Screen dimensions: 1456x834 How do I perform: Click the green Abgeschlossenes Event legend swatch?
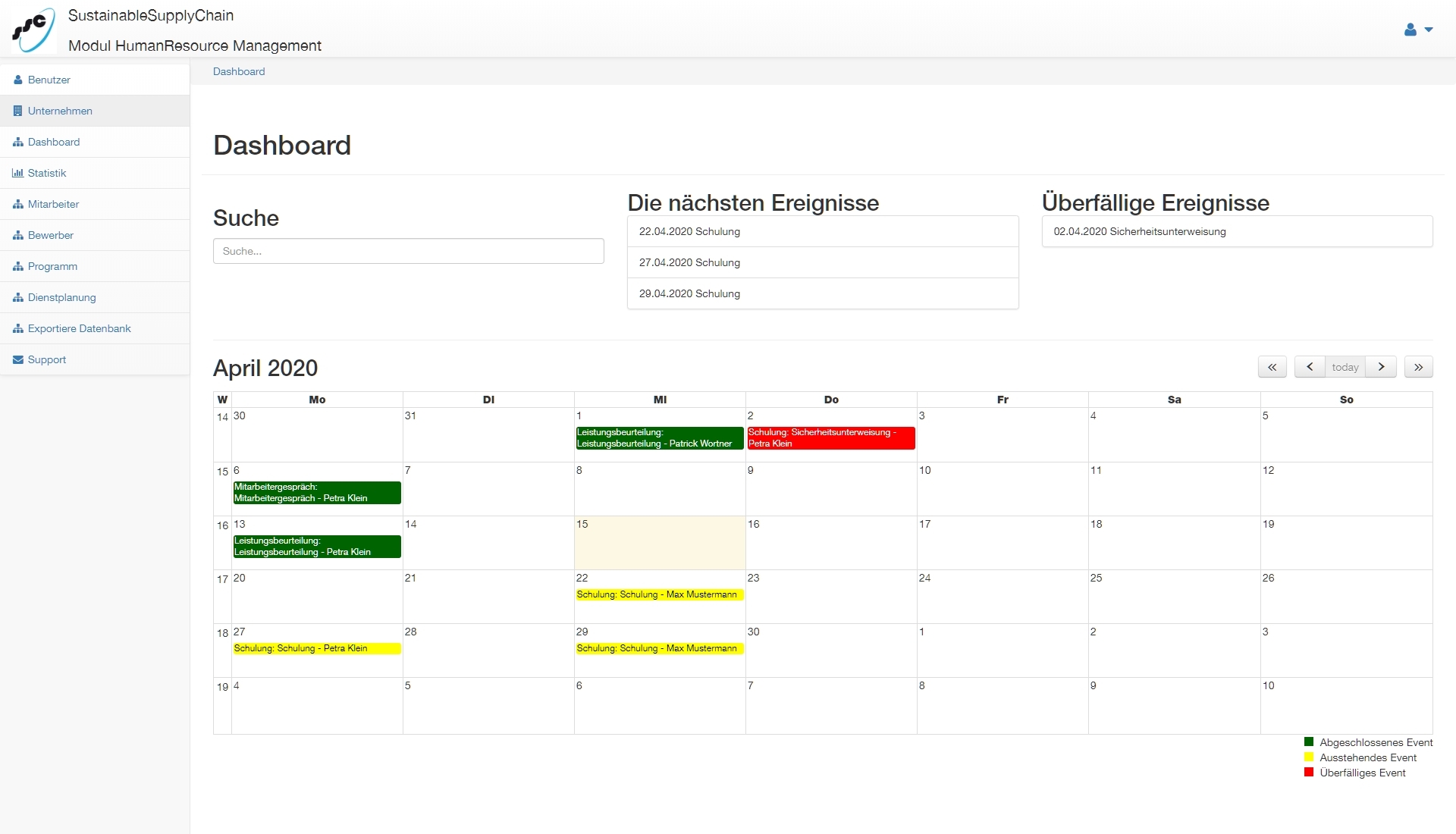1308,742
